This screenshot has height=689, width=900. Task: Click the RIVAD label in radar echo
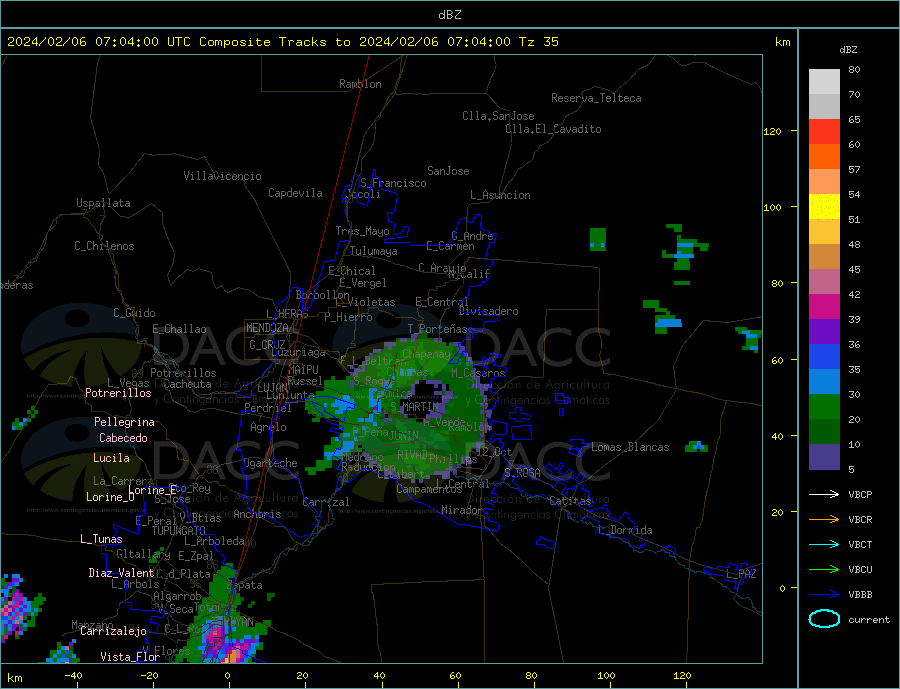pos(412,455)
